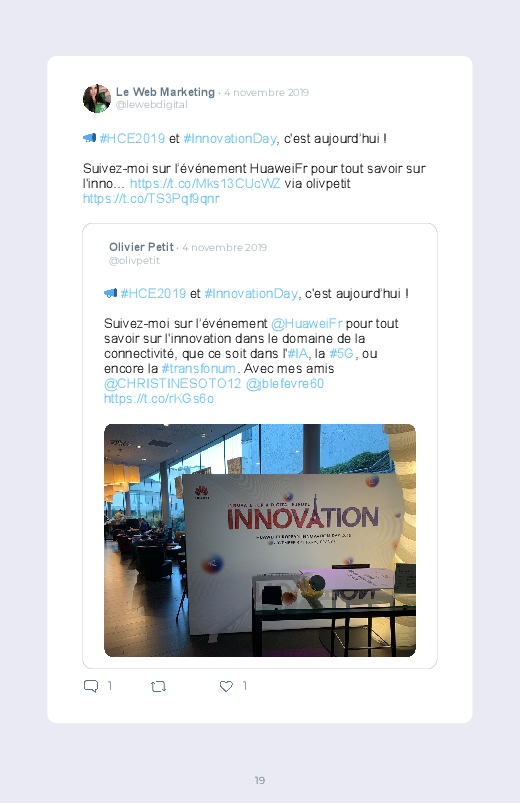Open the Innovation event photo

pyautogui.click(x=260, y=540)
